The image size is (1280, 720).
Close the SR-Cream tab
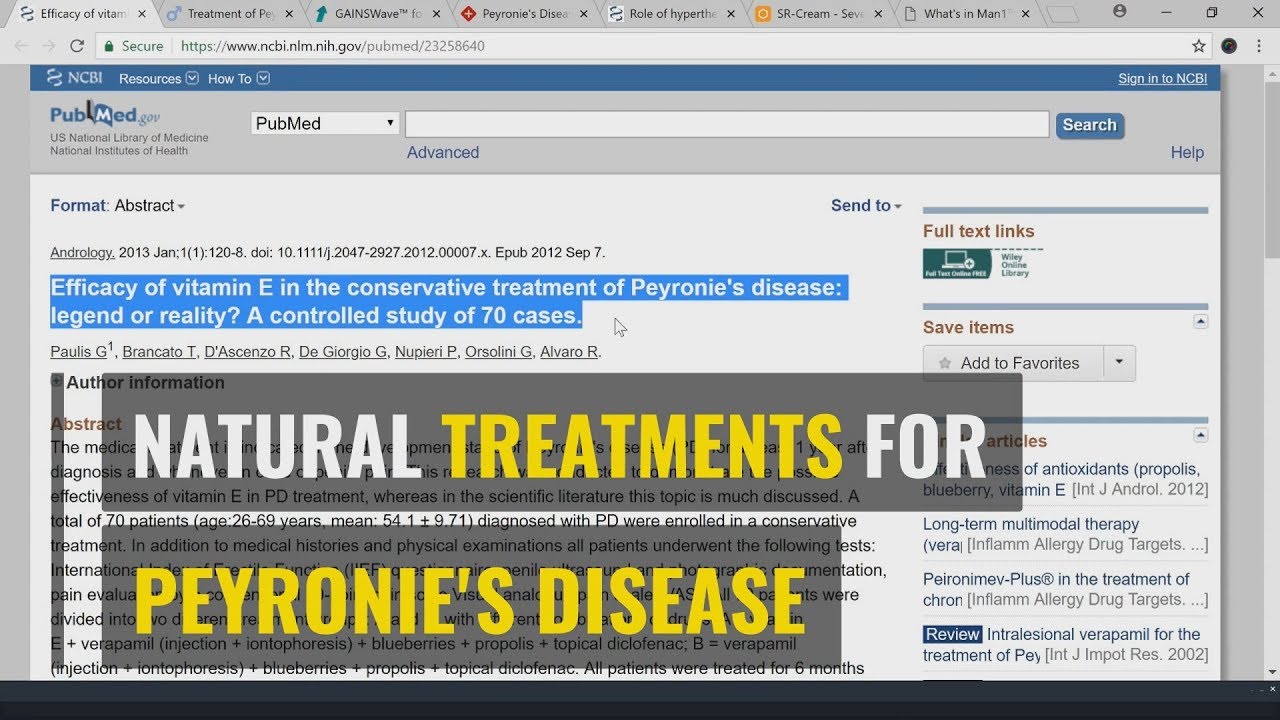(x=877, y=14)
